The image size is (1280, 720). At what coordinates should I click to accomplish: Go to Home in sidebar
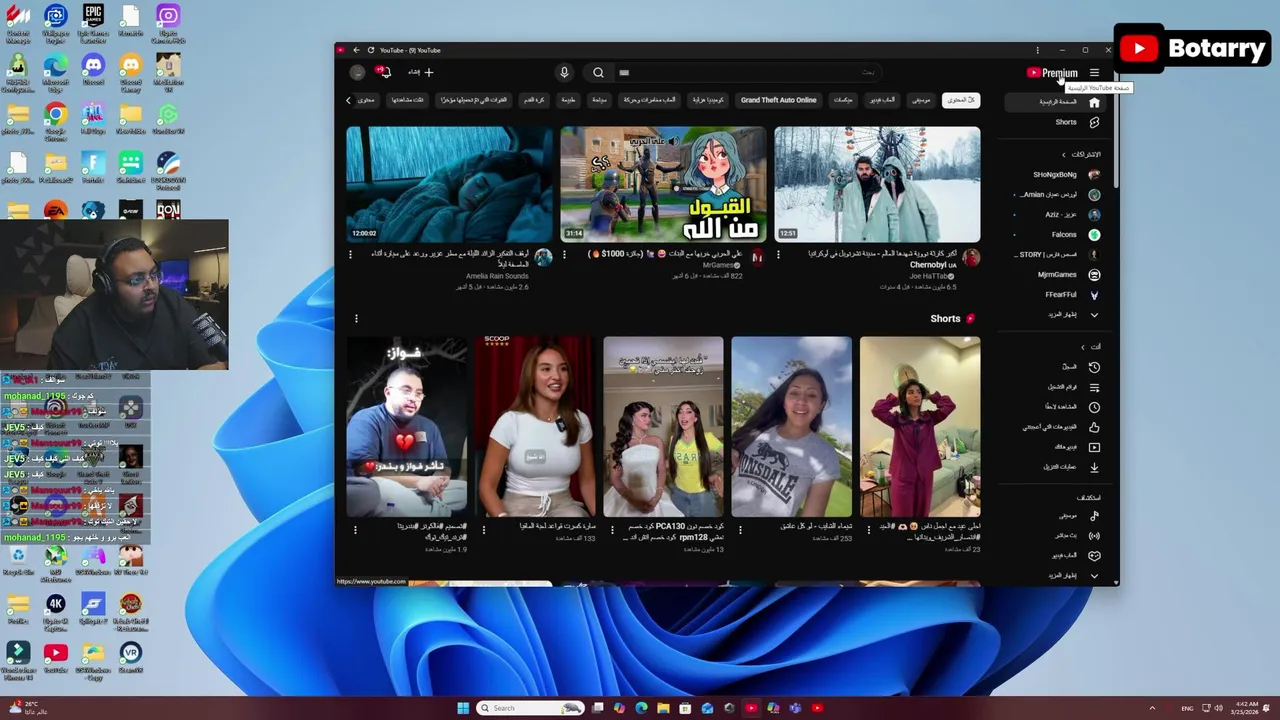pyautogui.click(x=1053, y=102)
